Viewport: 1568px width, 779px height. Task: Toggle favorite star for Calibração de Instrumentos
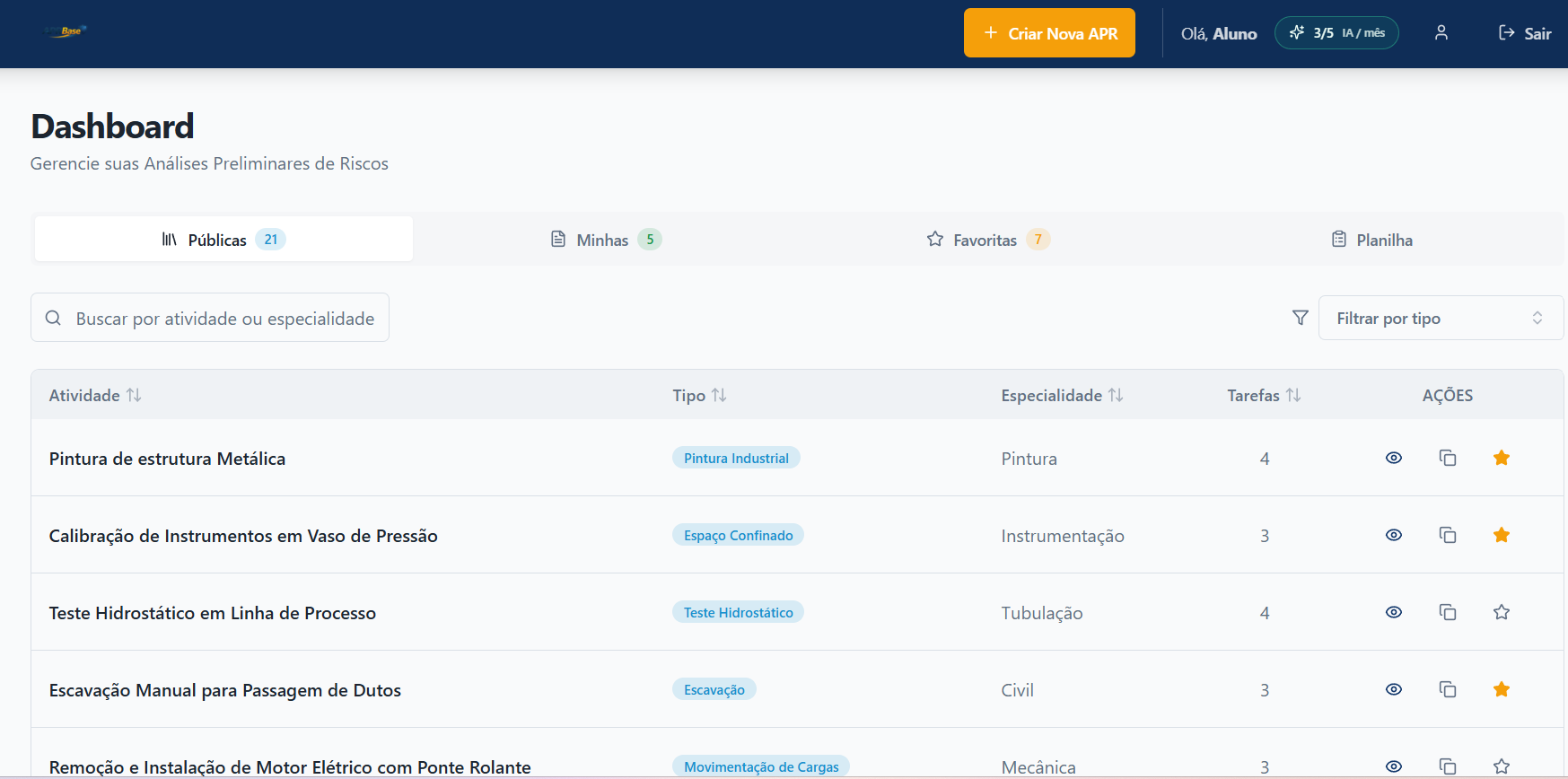click(x=1502, y=535)
